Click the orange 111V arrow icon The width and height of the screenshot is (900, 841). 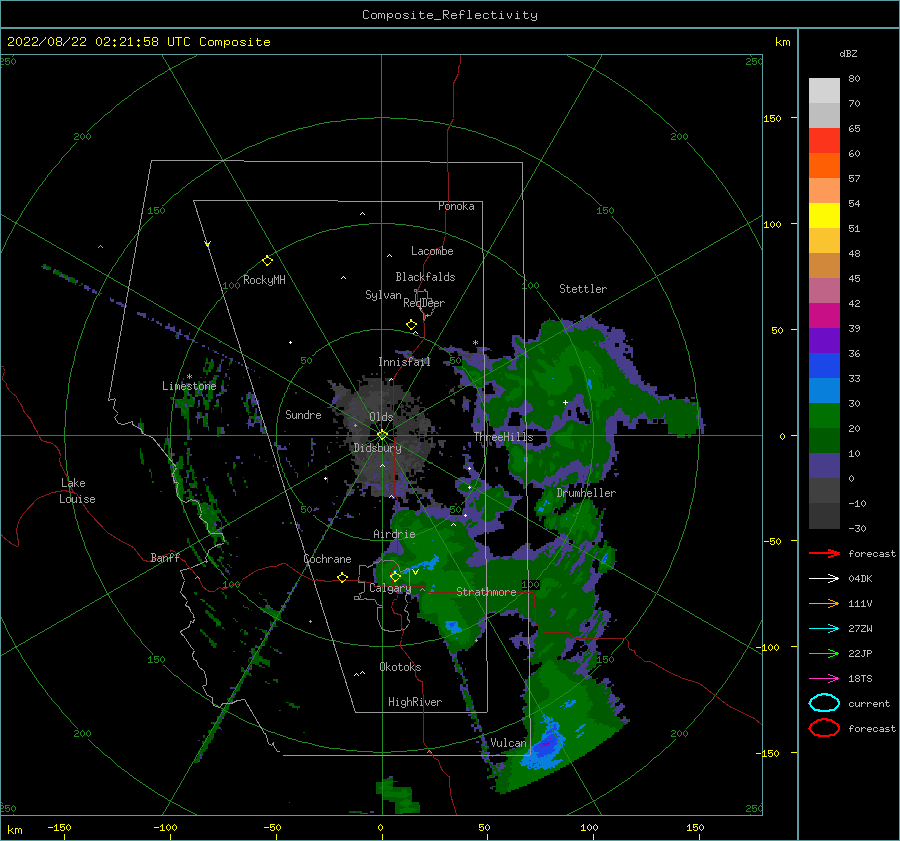[x=824, y=603]
